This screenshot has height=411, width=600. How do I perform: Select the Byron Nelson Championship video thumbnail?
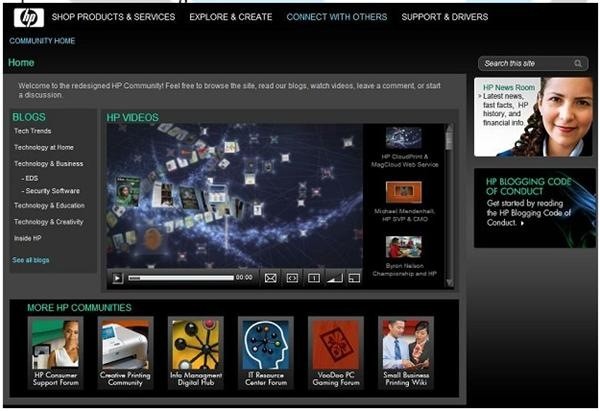pos(404,247)
